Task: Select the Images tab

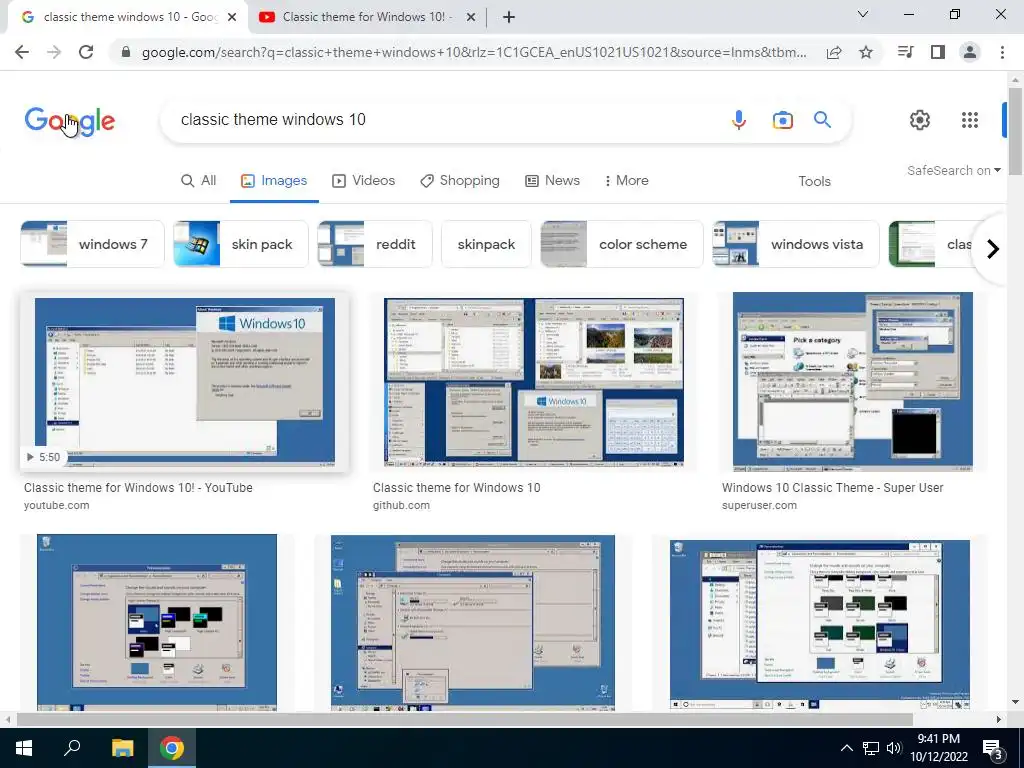Action: (x=274, y=181)
